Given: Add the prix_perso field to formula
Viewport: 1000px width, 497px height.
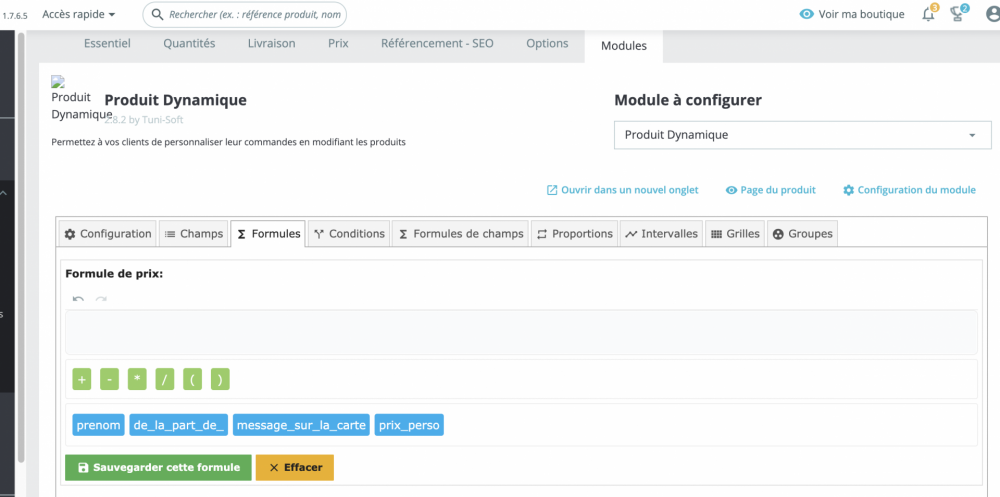Looking at the screenshot, I should (x=409, y=425).
